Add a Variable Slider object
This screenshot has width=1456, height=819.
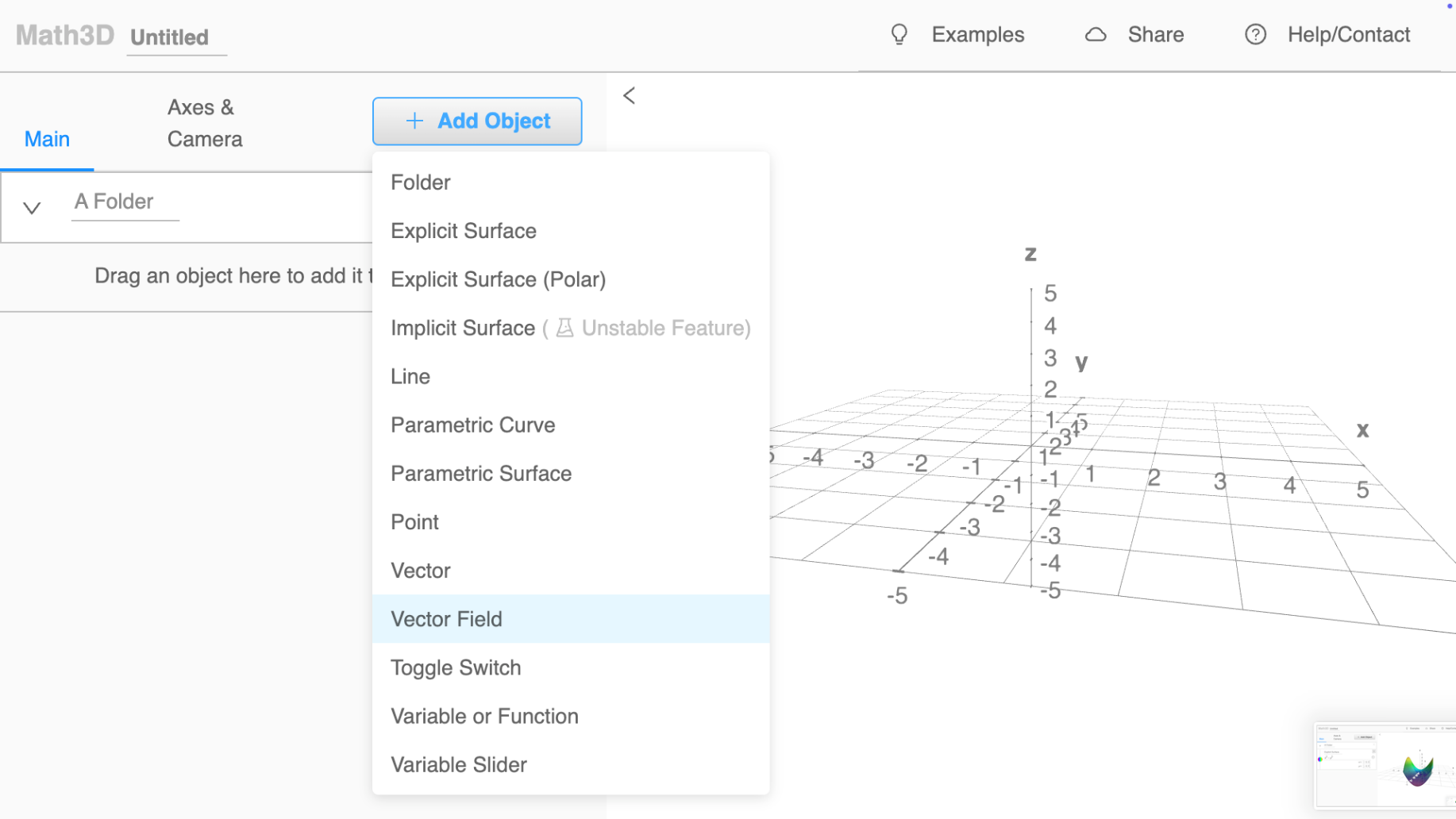tap(459, 764)
